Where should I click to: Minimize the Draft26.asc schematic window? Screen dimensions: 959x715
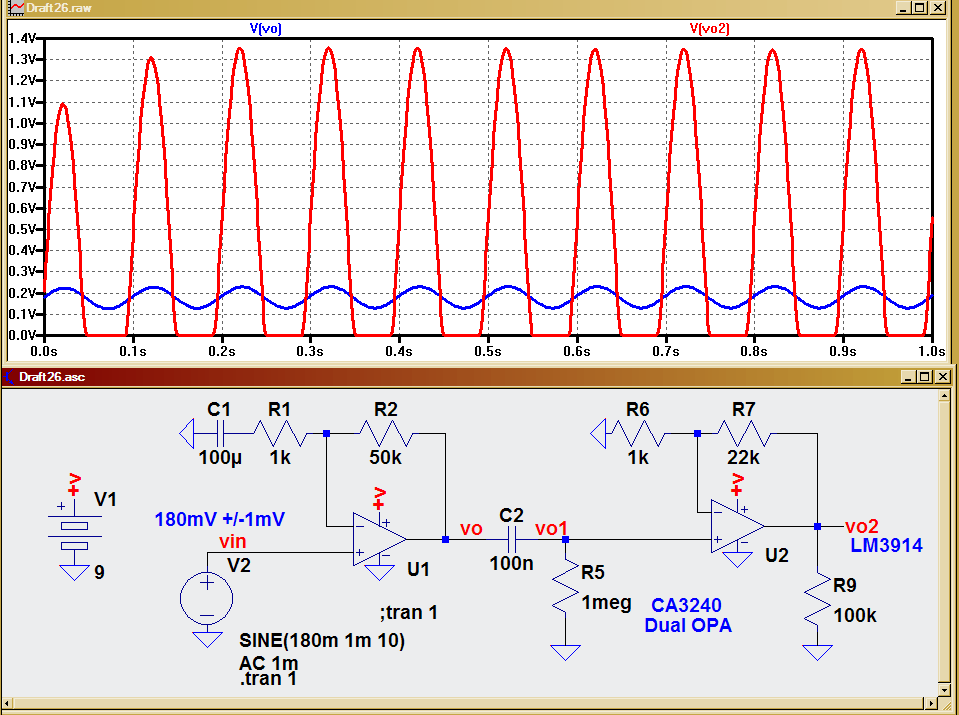[908, 377]
